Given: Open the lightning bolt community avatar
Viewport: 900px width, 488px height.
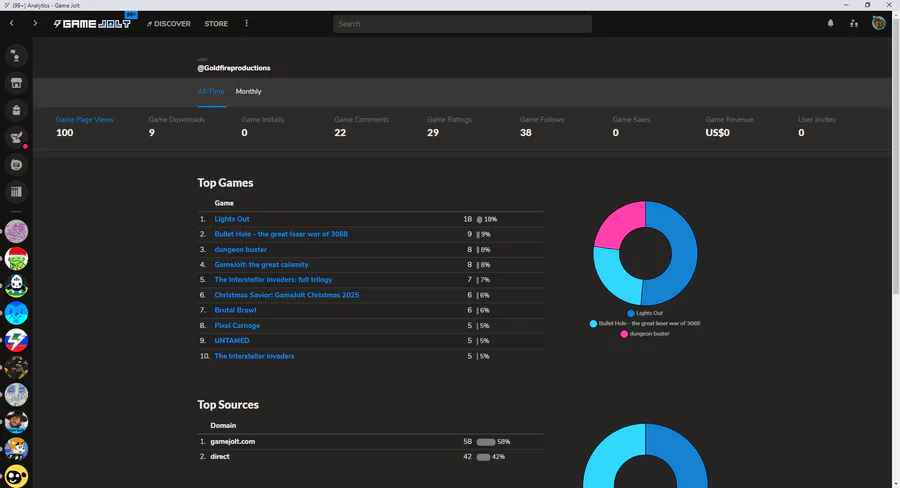Looking at the screenshot, I should (x=16, y=340).
